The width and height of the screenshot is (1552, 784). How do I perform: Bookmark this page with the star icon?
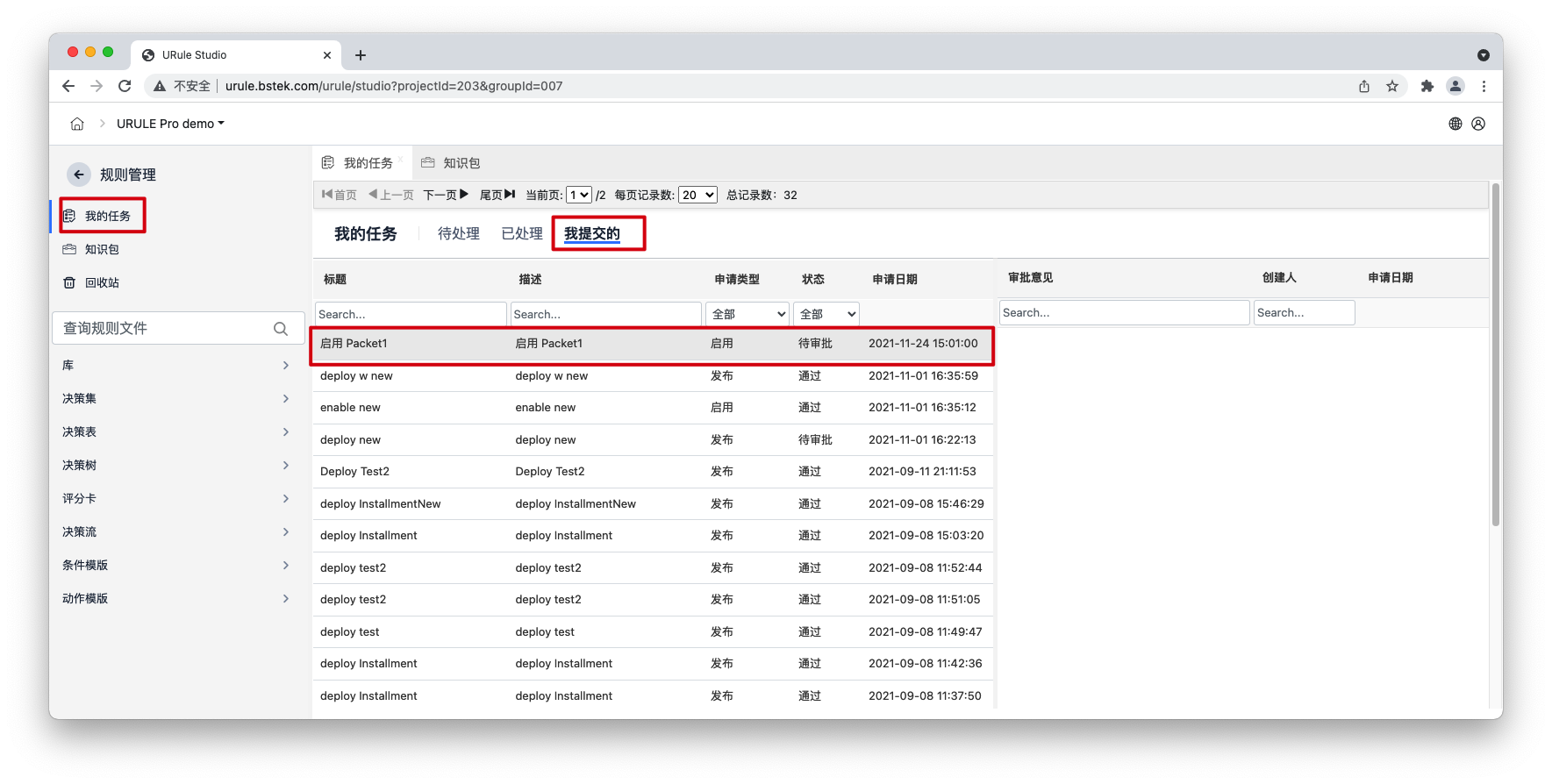click(1392, 86)
